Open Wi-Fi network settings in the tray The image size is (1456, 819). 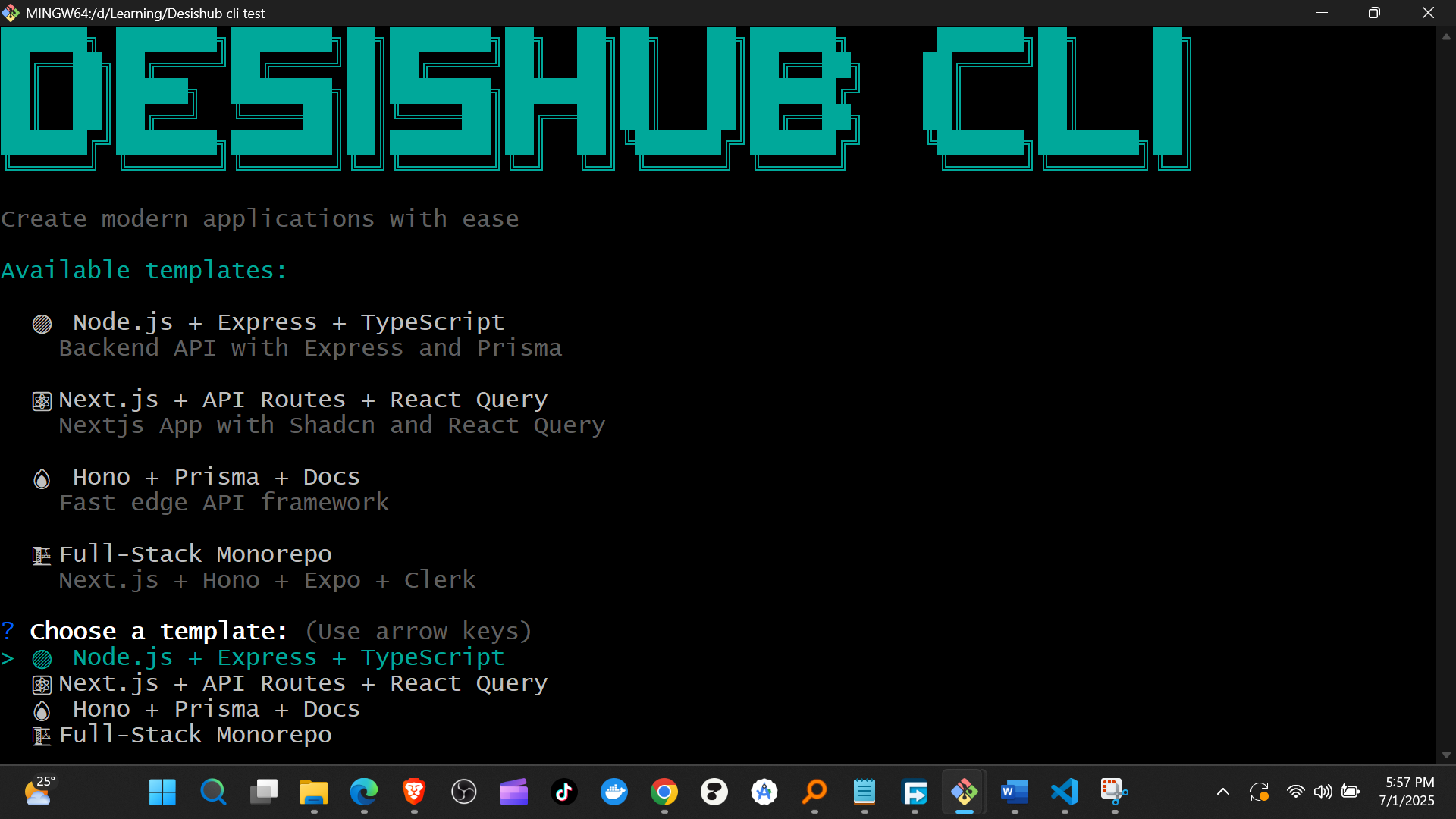point(1295,792)
